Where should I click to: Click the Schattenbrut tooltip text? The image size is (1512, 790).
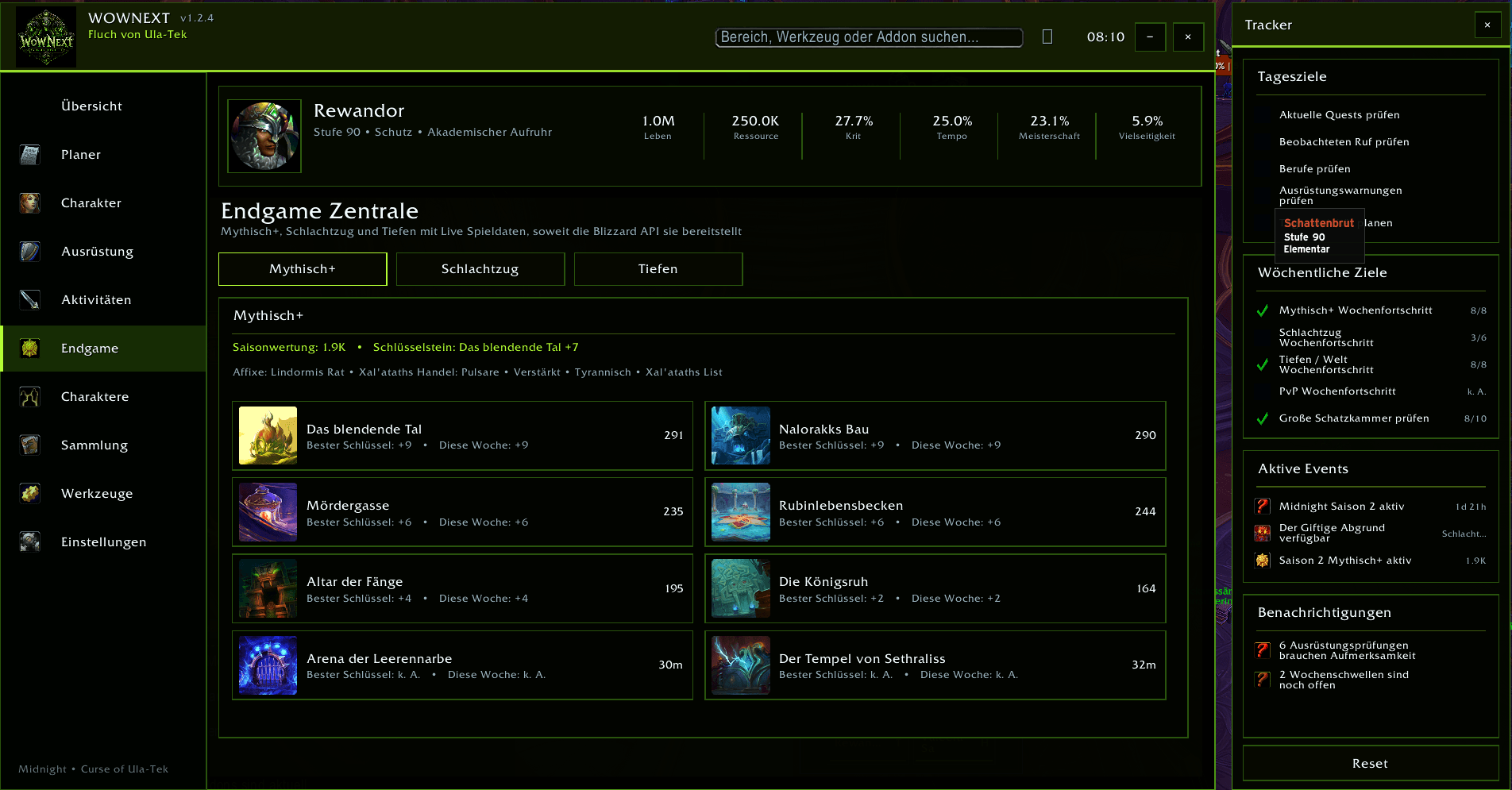coord(1319,224)
